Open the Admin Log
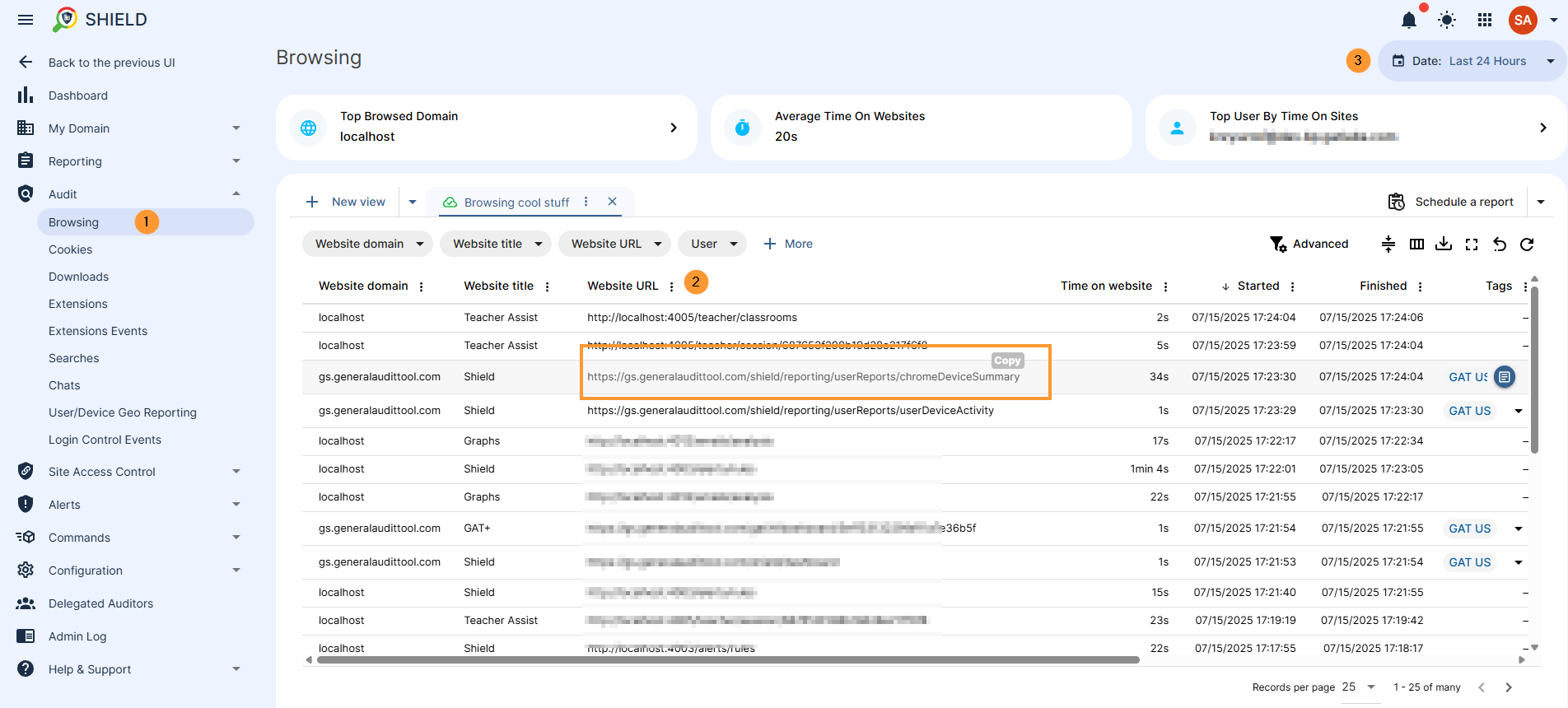The image size is (1568, 708). click(77, 636)
